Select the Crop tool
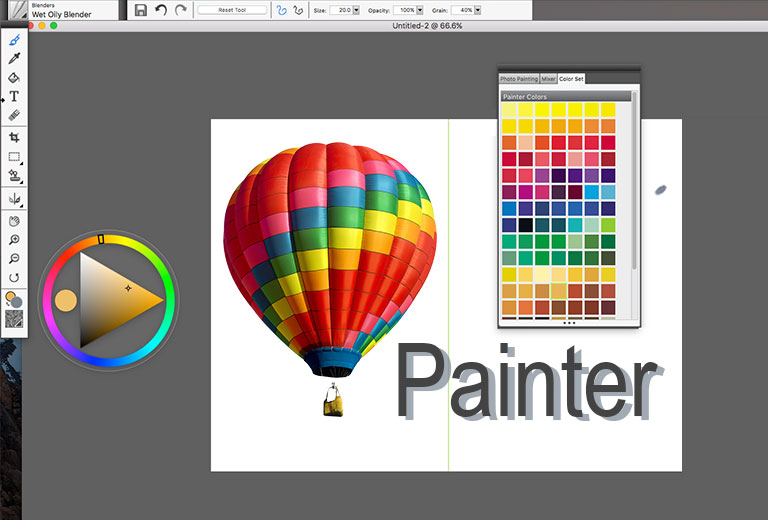The width and height of the screenshot is (768, 520). (x=14, y=138)
